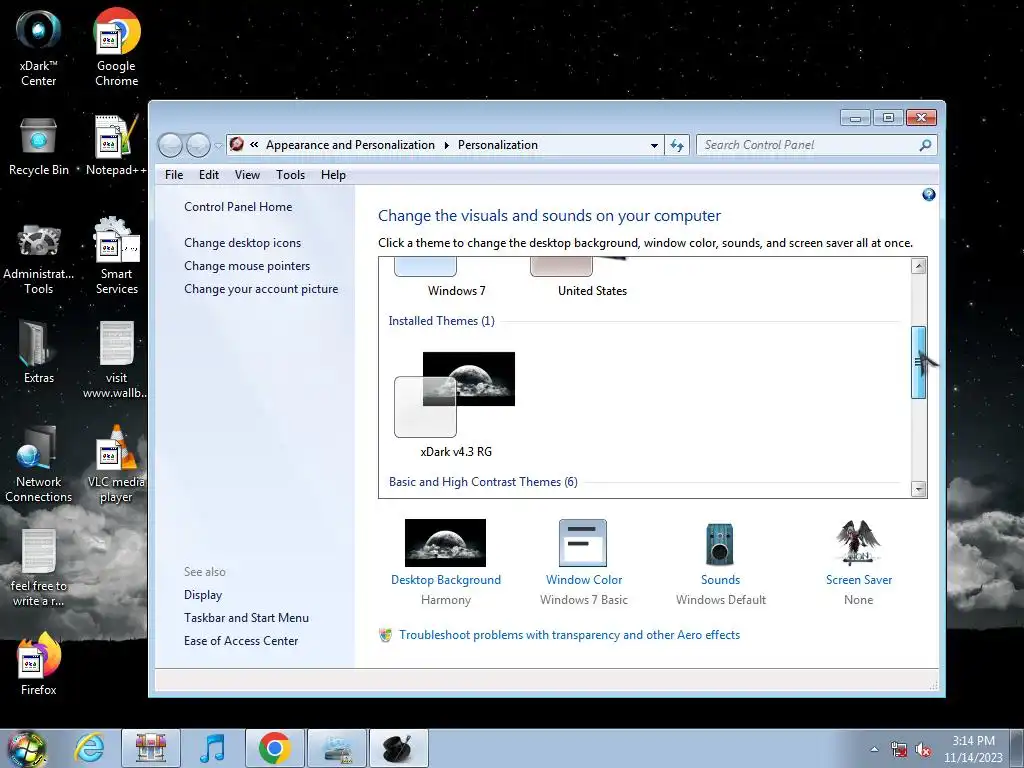Viewport: 1024px width, 768px height.
Task: Click the forward navigation button
Action: tap(198, 145)
